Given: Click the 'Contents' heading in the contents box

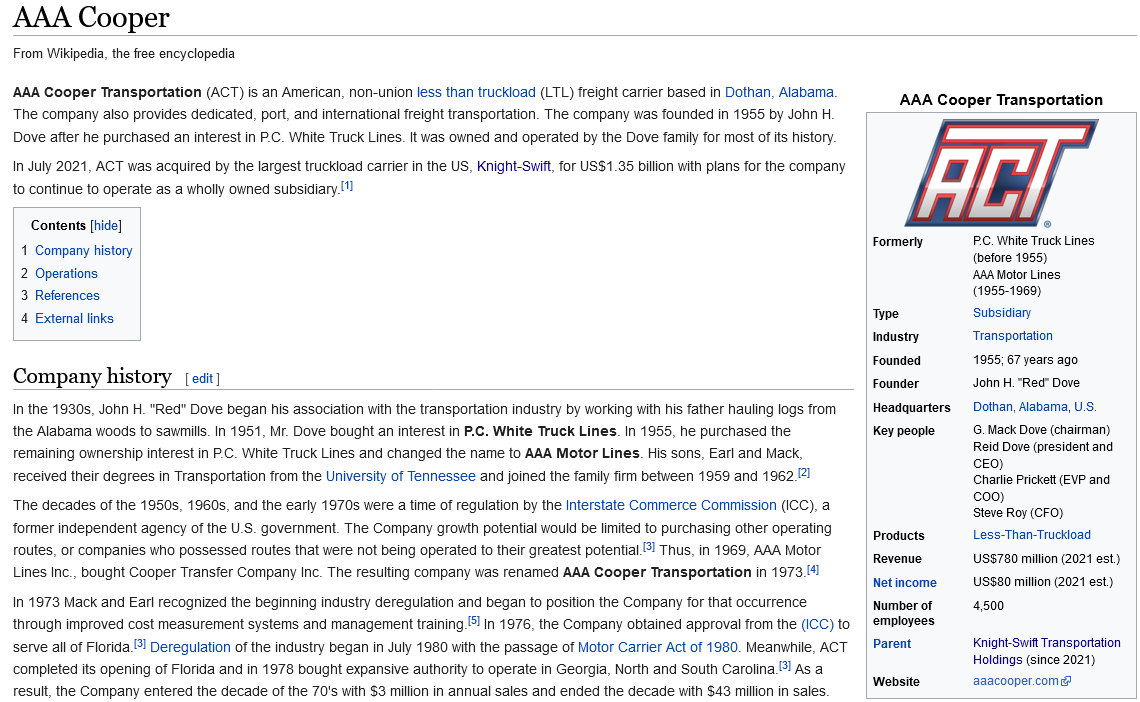Looking at the screenshot, I should pos(58,226).
